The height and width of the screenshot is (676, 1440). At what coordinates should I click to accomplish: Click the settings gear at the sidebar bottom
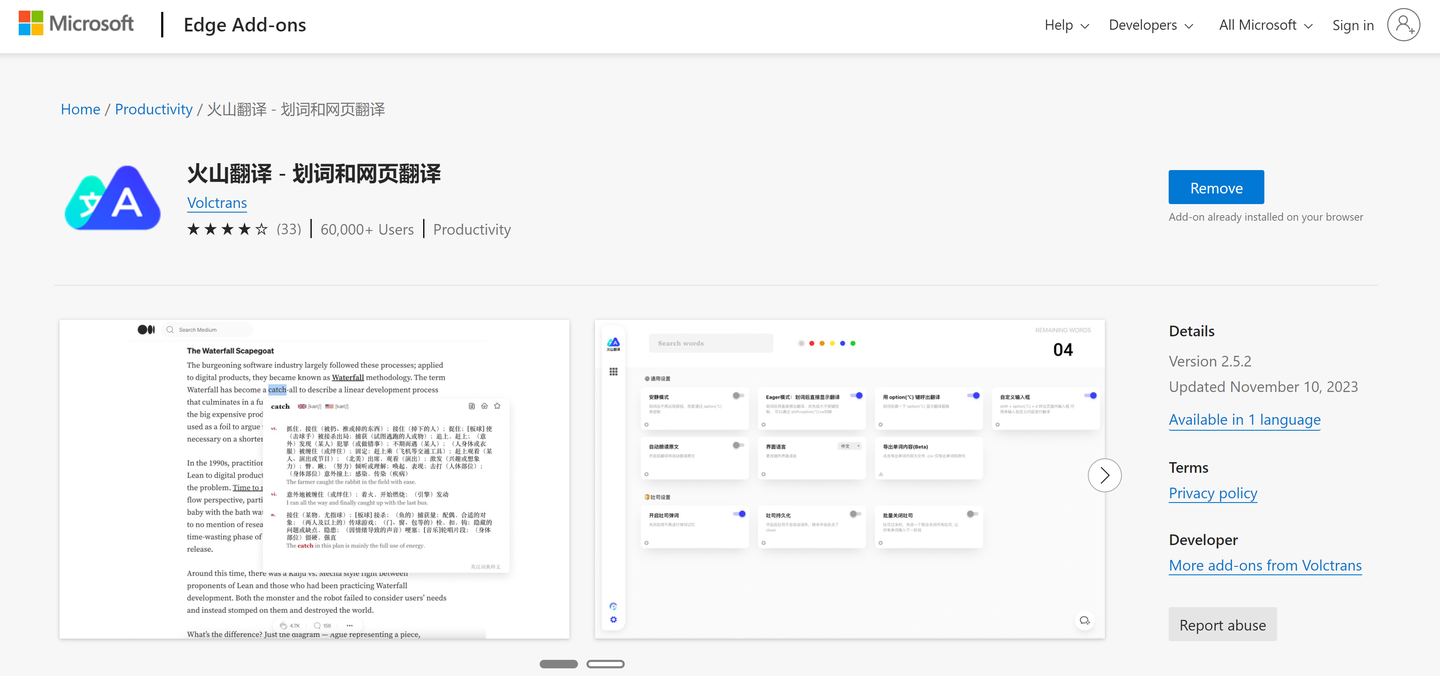(x=613, y=618)
